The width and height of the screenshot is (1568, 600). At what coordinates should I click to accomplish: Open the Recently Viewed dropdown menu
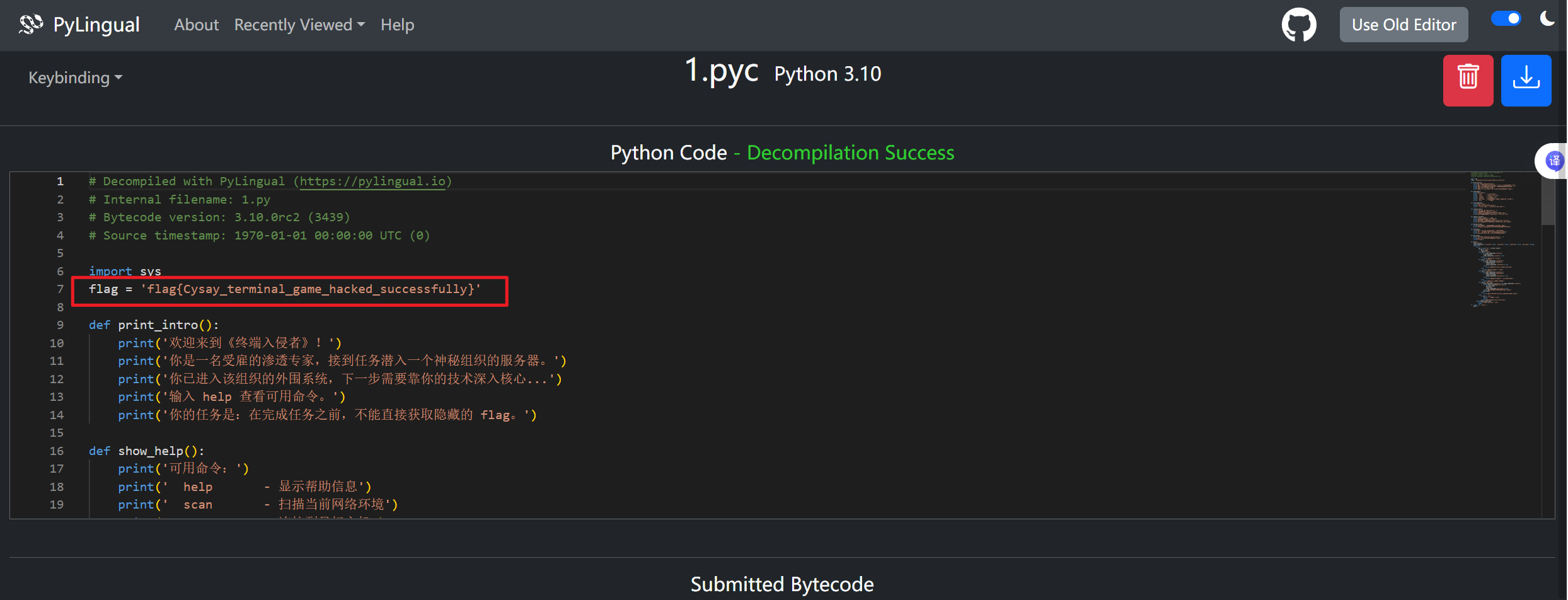(299, 25)
